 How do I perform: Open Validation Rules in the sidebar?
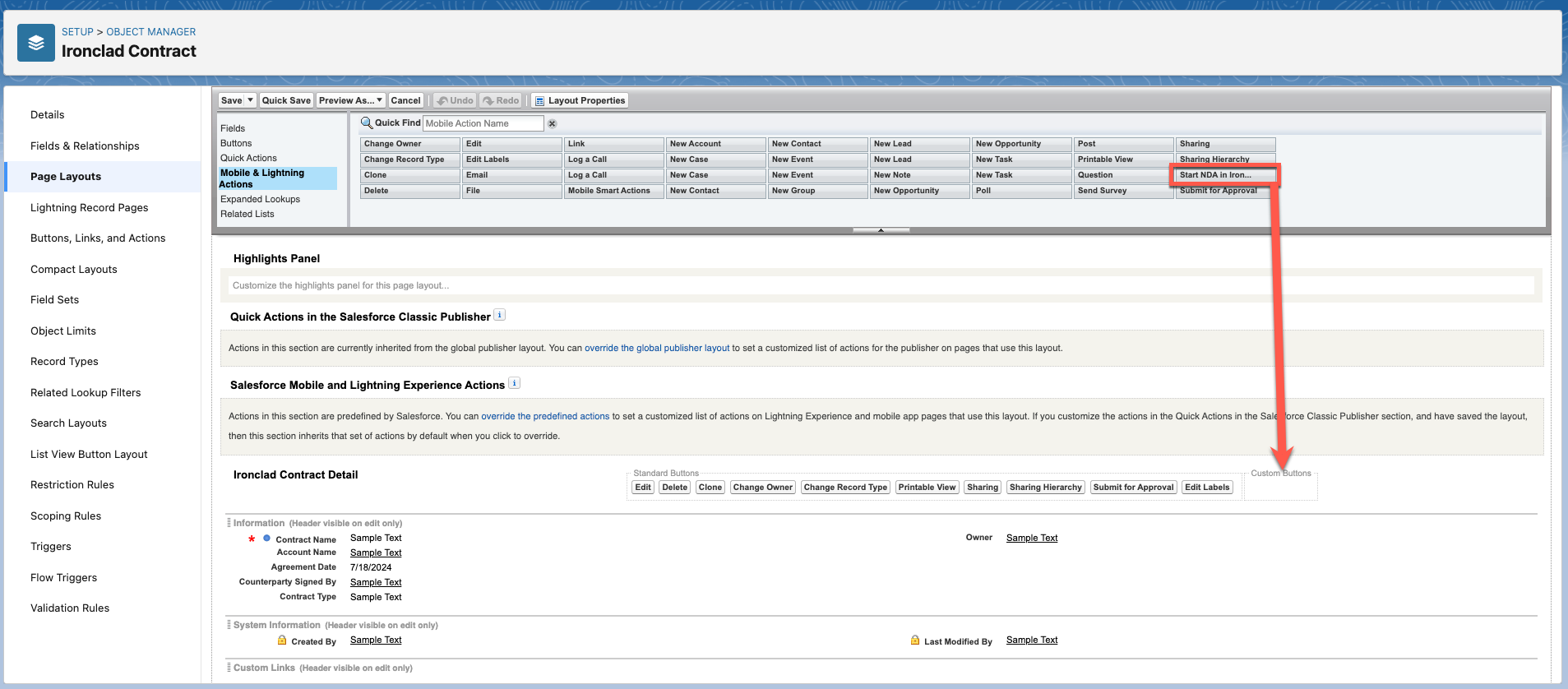point(70,608)
